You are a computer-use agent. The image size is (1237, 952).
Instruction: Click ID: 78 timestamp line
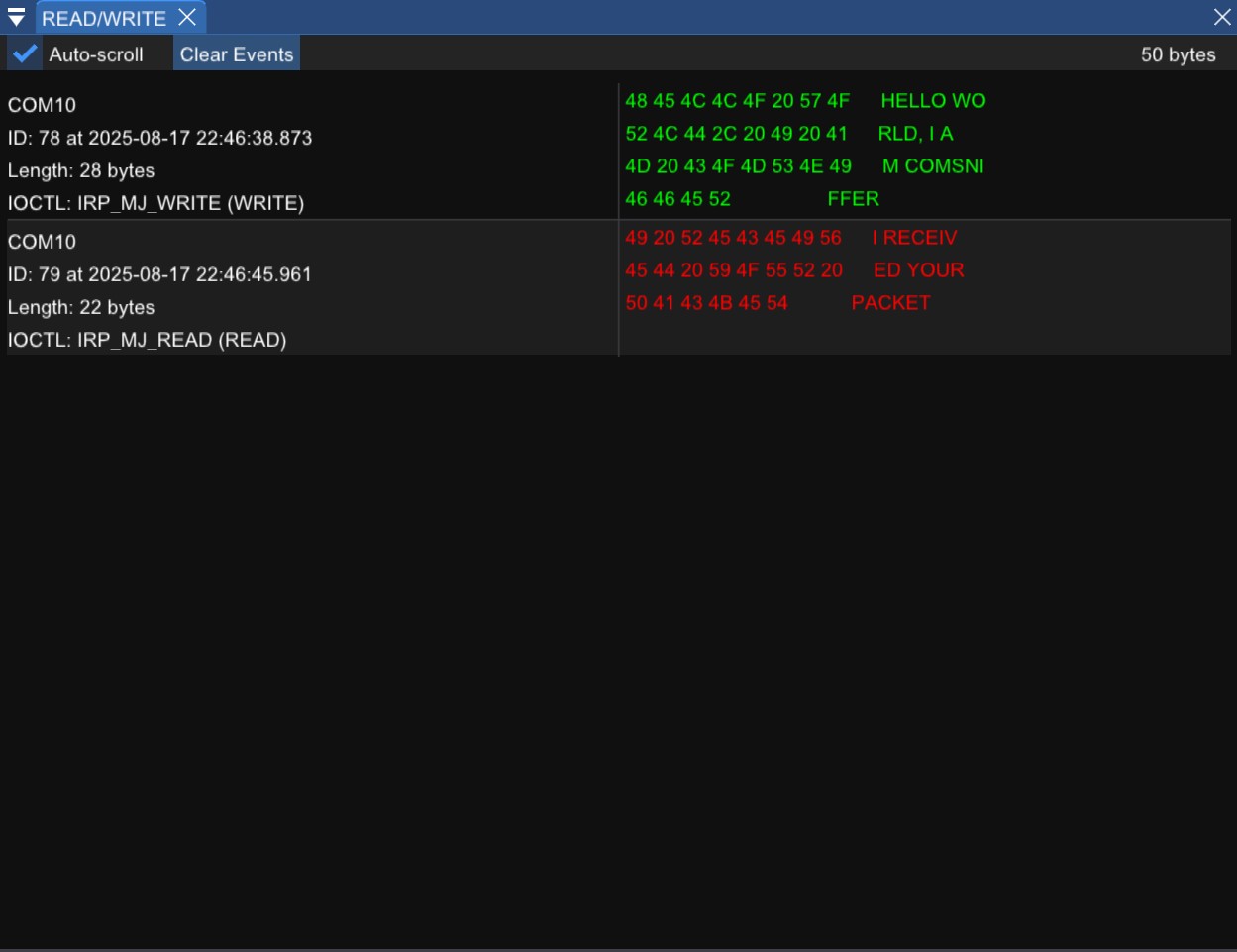pos(159,138)
